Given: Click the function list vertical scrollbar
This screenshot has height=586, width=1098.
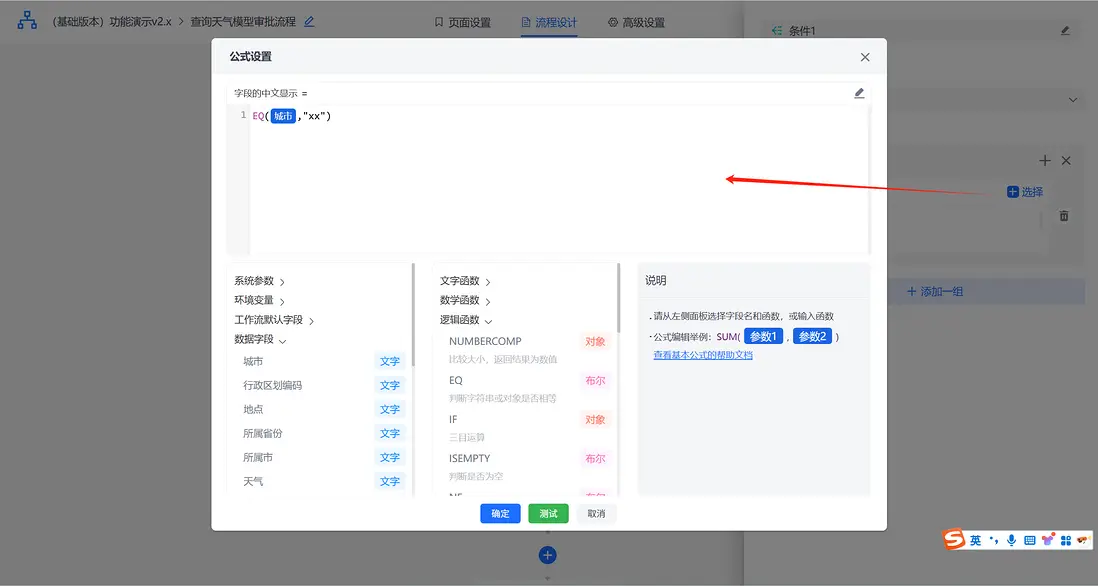Looking at the screenshot, I should point(618,298).
